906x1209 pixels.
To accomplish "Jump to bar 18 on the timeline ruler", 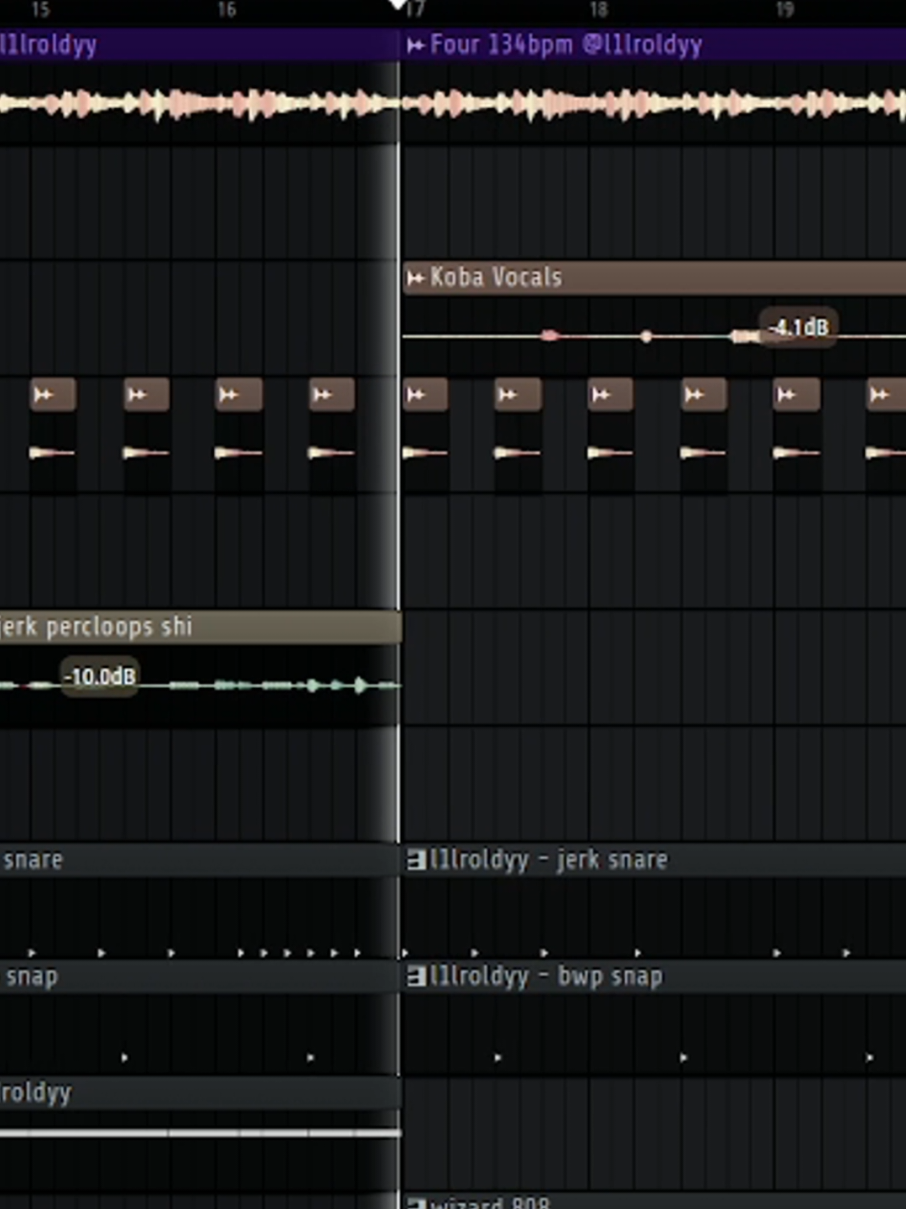I will point(598,10).
